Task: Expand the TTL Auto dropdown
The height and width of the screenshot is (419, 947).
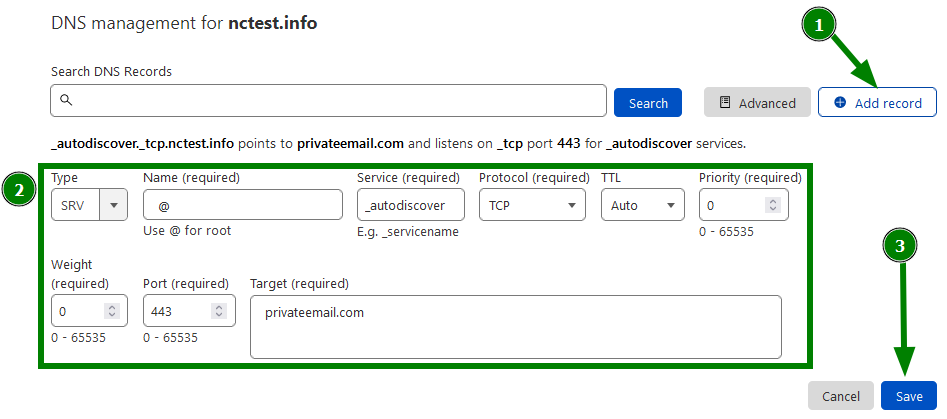Action: tap(643, 205)
